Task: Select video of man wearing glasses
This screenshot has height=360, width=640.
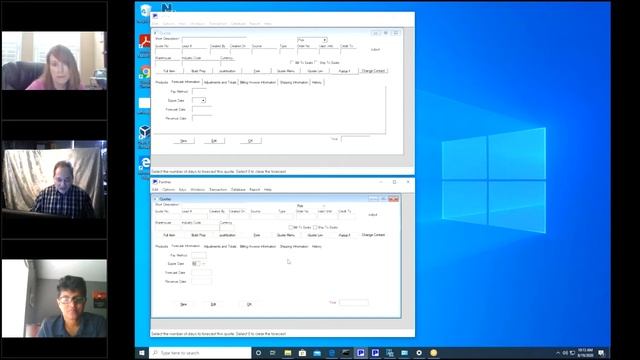Action: [x=54, y=298]
